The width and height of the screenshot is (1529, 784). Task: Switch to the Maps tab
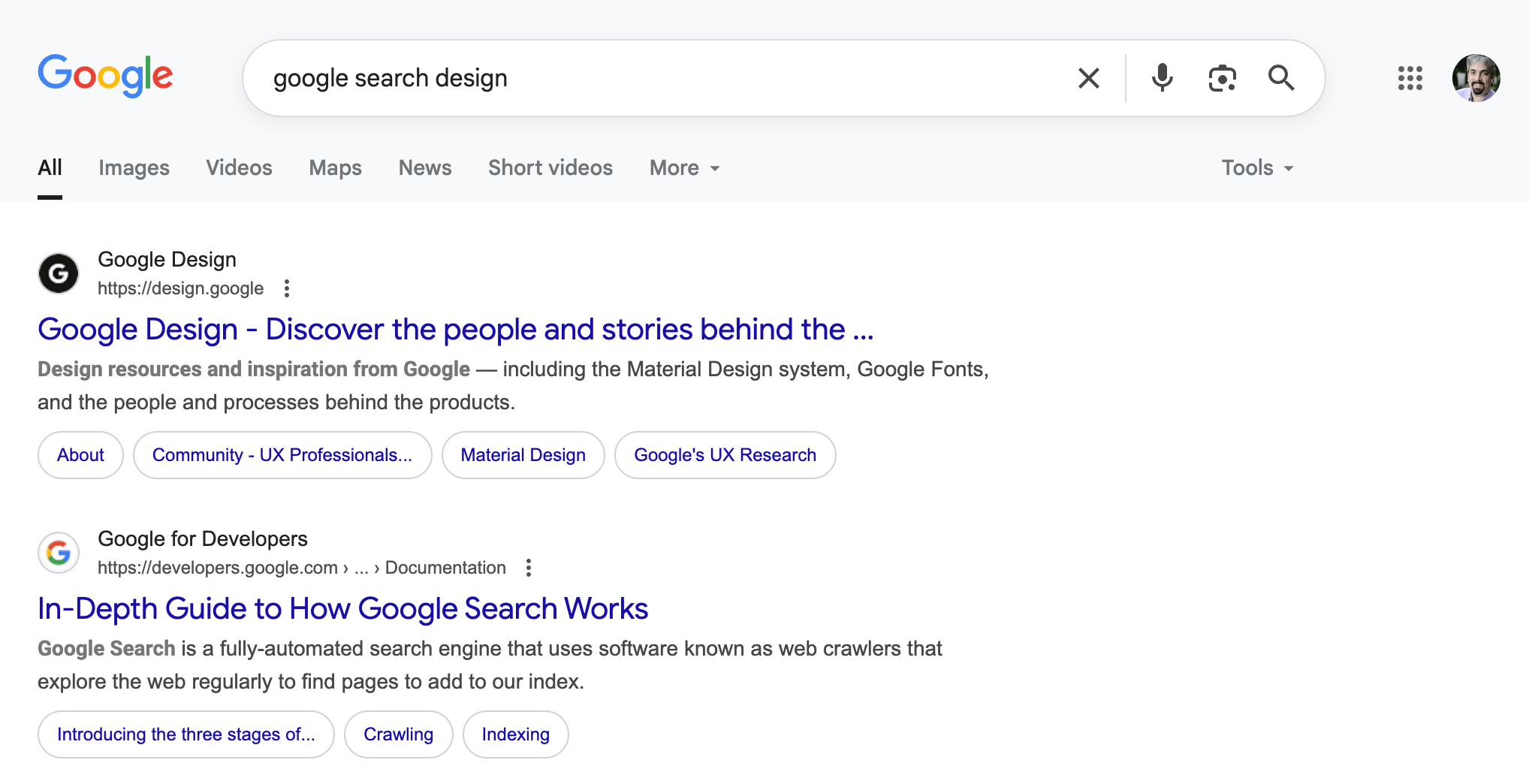335,167
